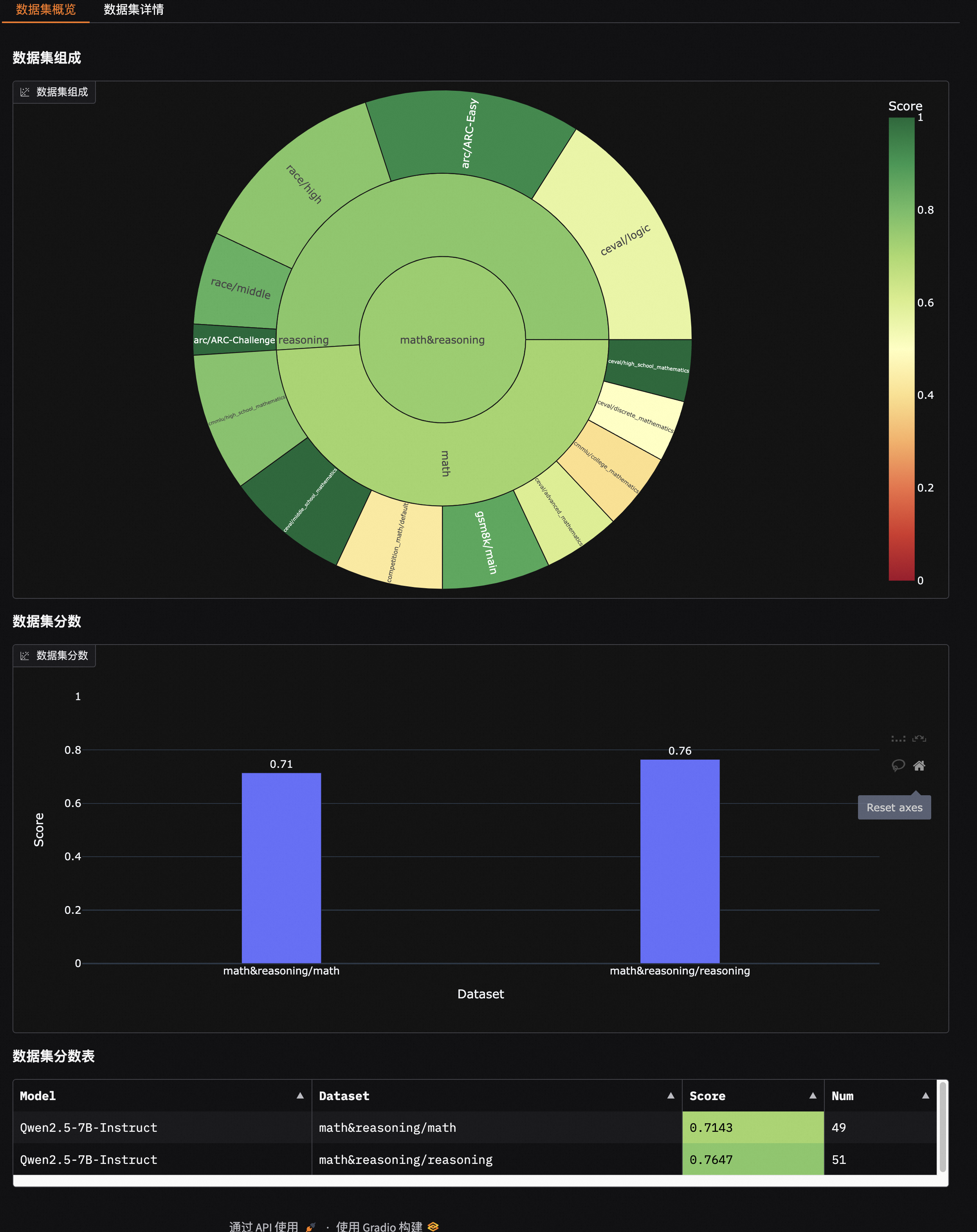Open the 通过 API 使用 link
The width and height of the screenshot is (977, 1232).
click(x=263, y=1227)
